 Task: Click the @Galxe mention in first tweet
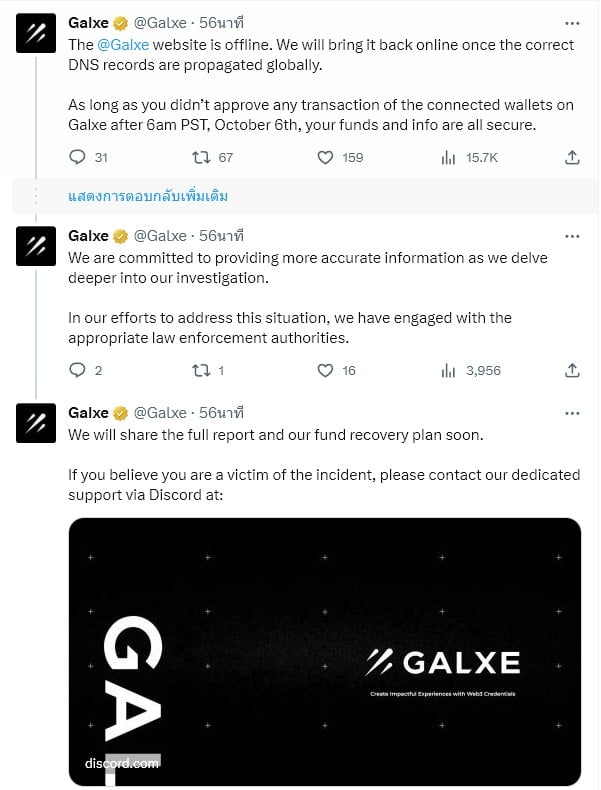click(125, 45)
